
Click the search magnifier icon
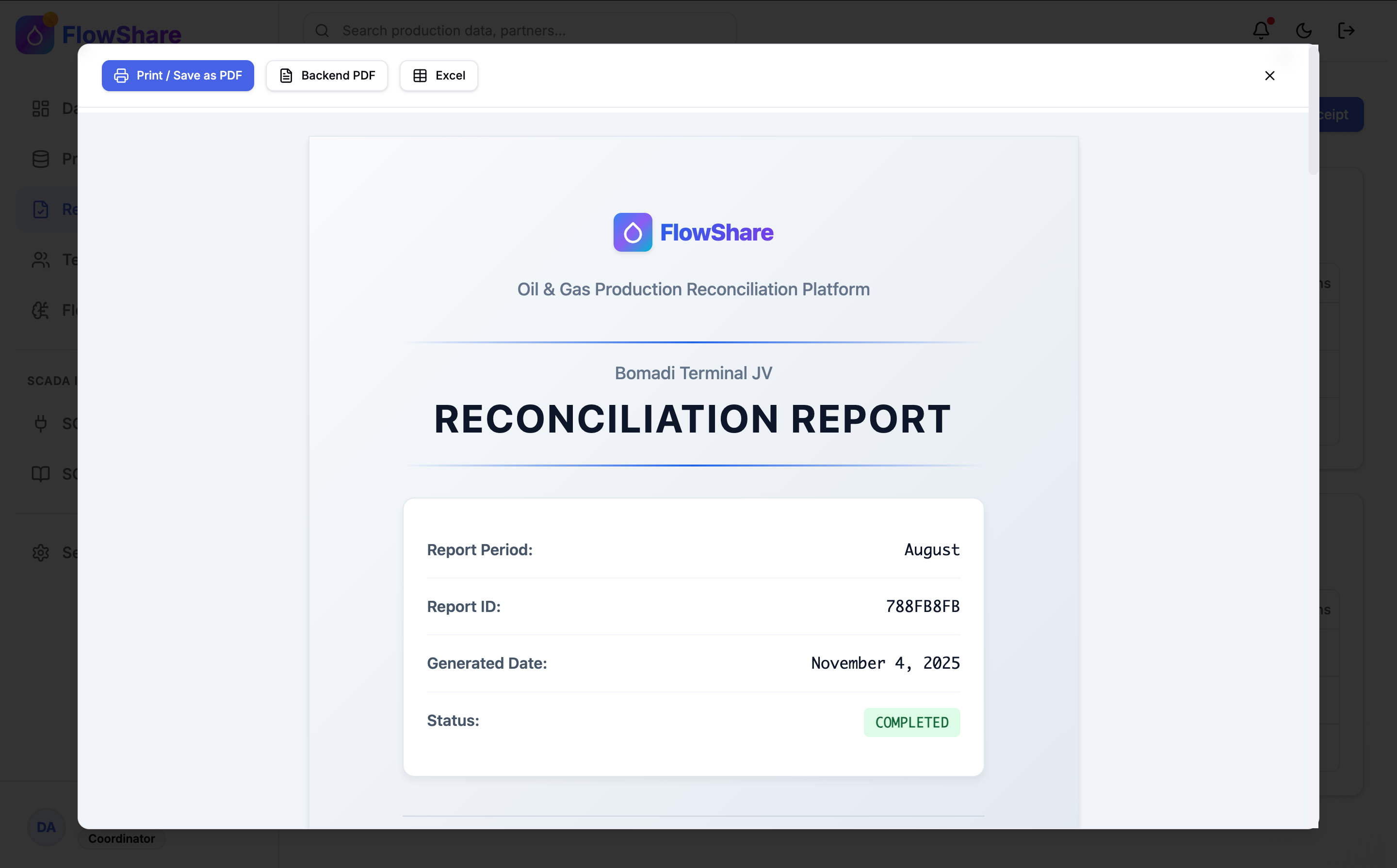(322, 31)
